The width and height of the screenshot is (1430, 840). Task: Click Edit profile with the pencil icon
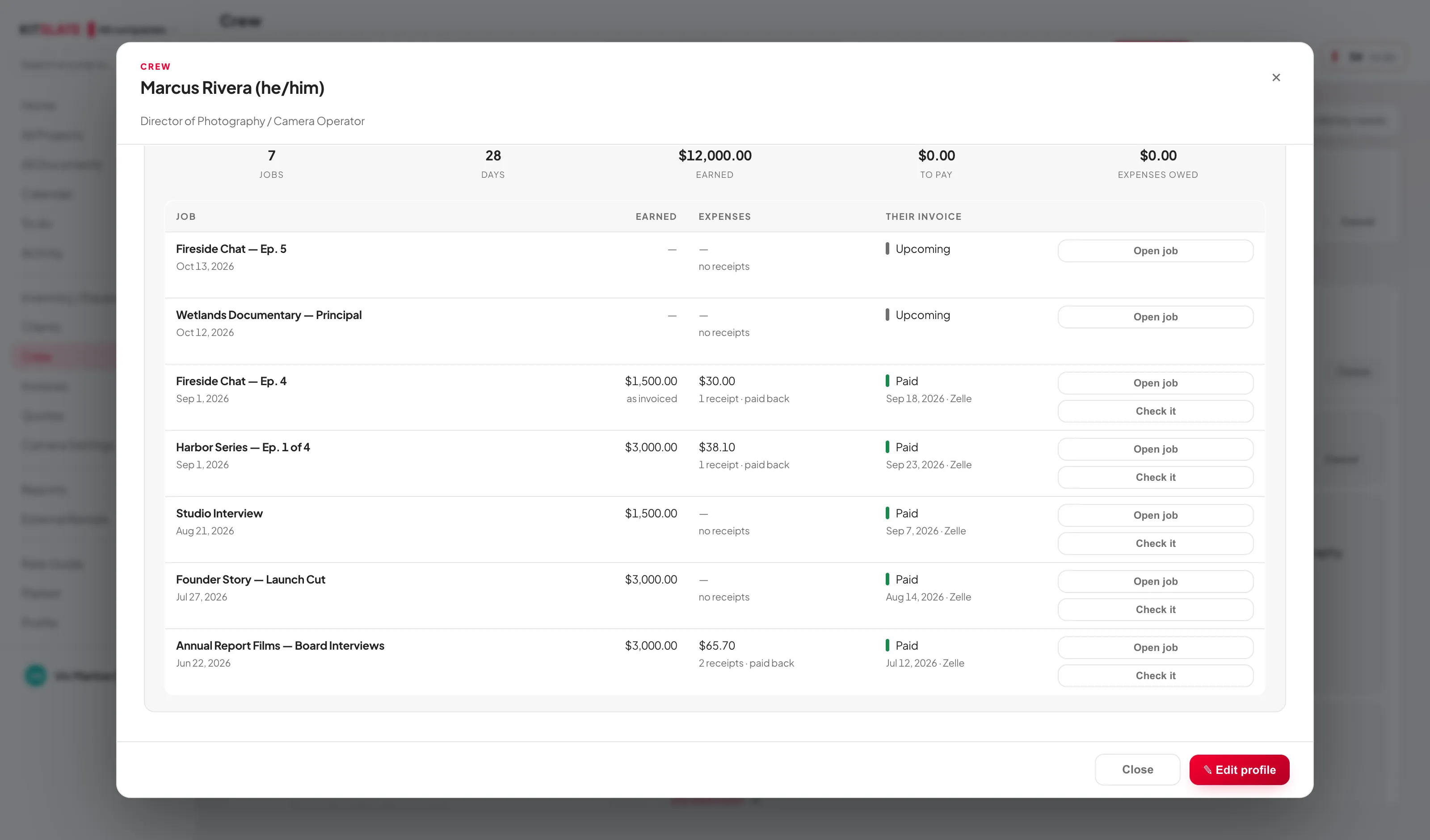pyautogui.click(x=1239, y=769)
